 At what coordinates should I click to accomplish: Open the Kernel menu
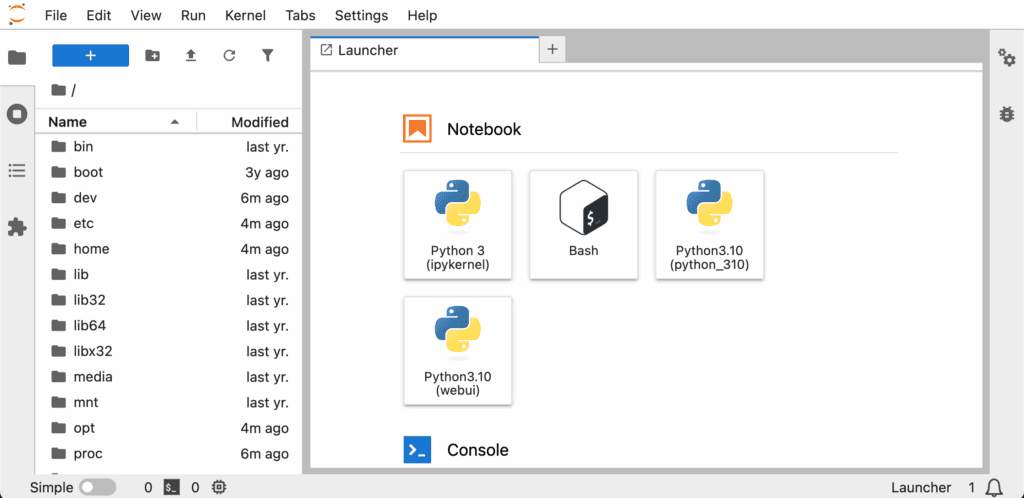245,15
